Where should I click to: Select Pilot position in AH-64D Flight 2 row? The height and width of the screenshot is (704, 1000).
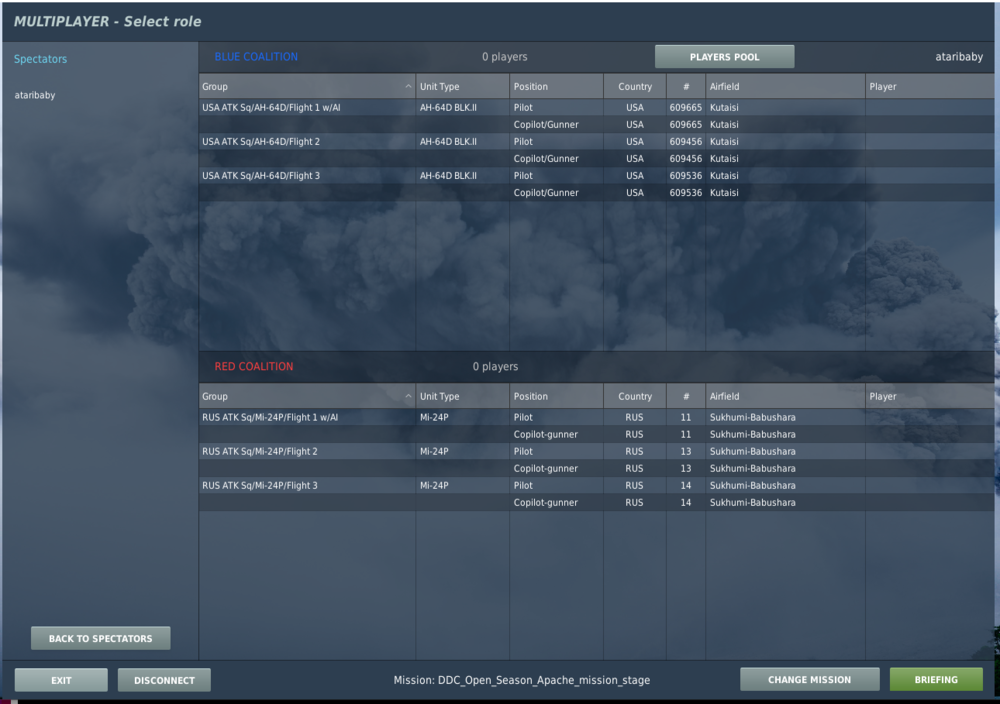pos(523,142)
